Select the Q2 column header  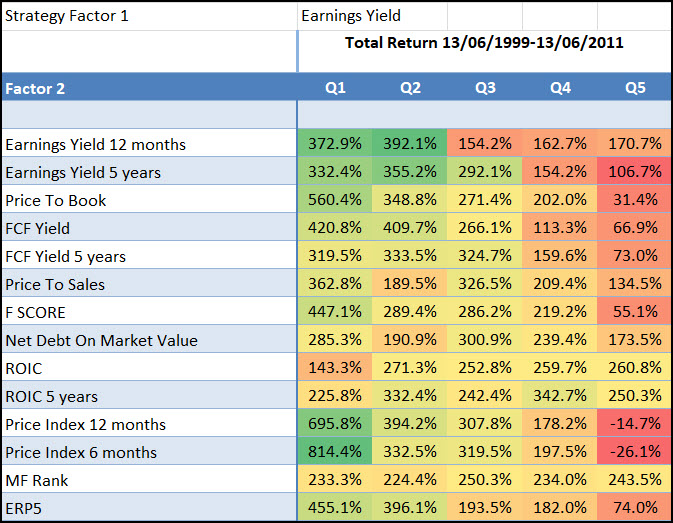click(x=410, y=88)
